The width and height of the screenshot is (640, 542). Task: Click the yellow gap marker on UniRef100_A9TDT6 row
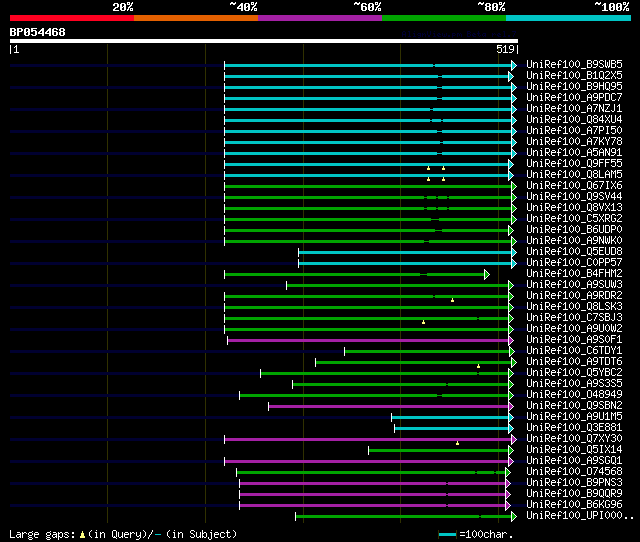coord(478,367)
